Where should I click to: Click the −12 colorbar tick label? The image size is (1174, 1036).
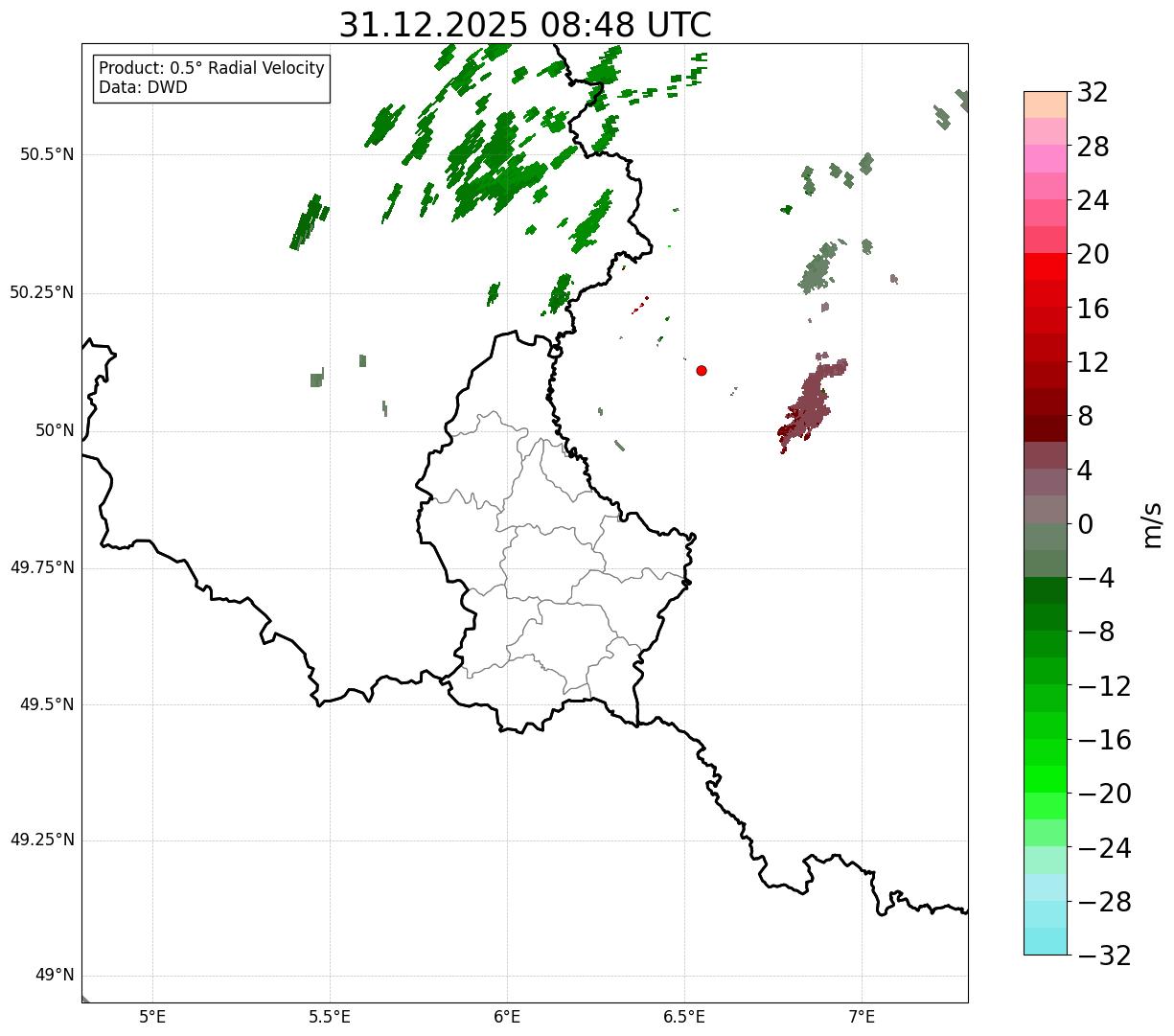[x=1104, y=686]
